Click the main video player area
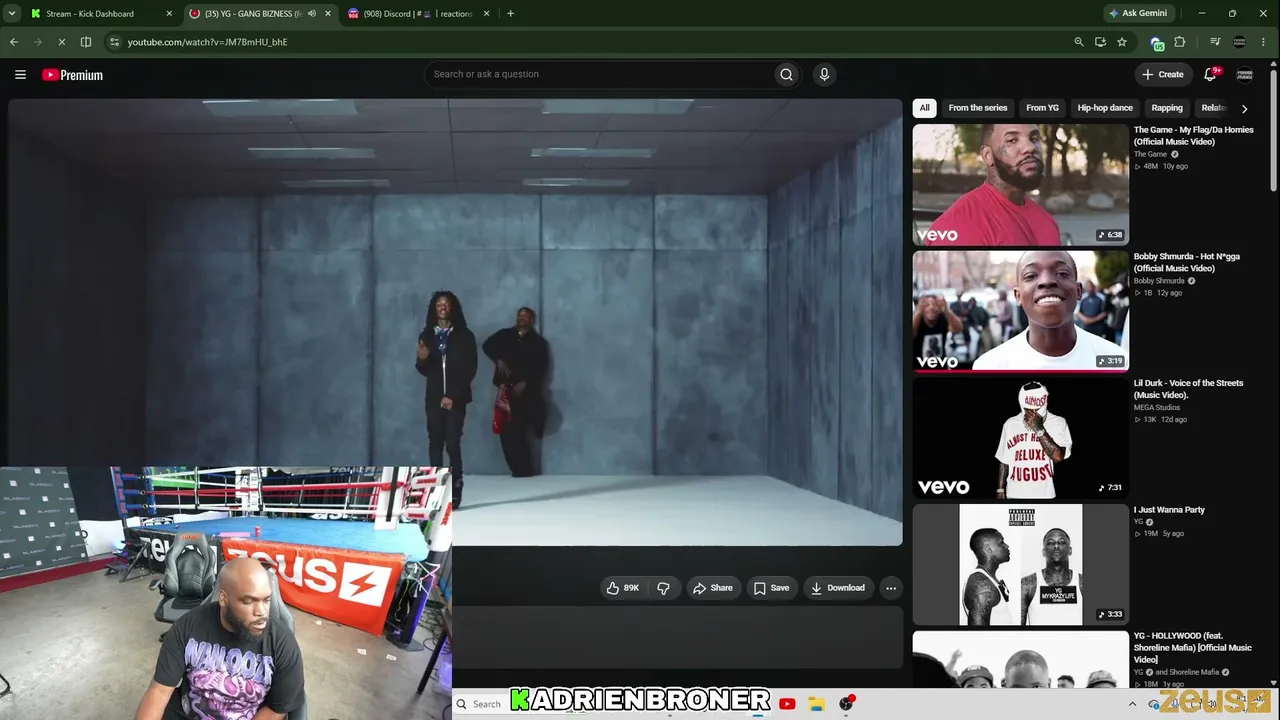 455,322
